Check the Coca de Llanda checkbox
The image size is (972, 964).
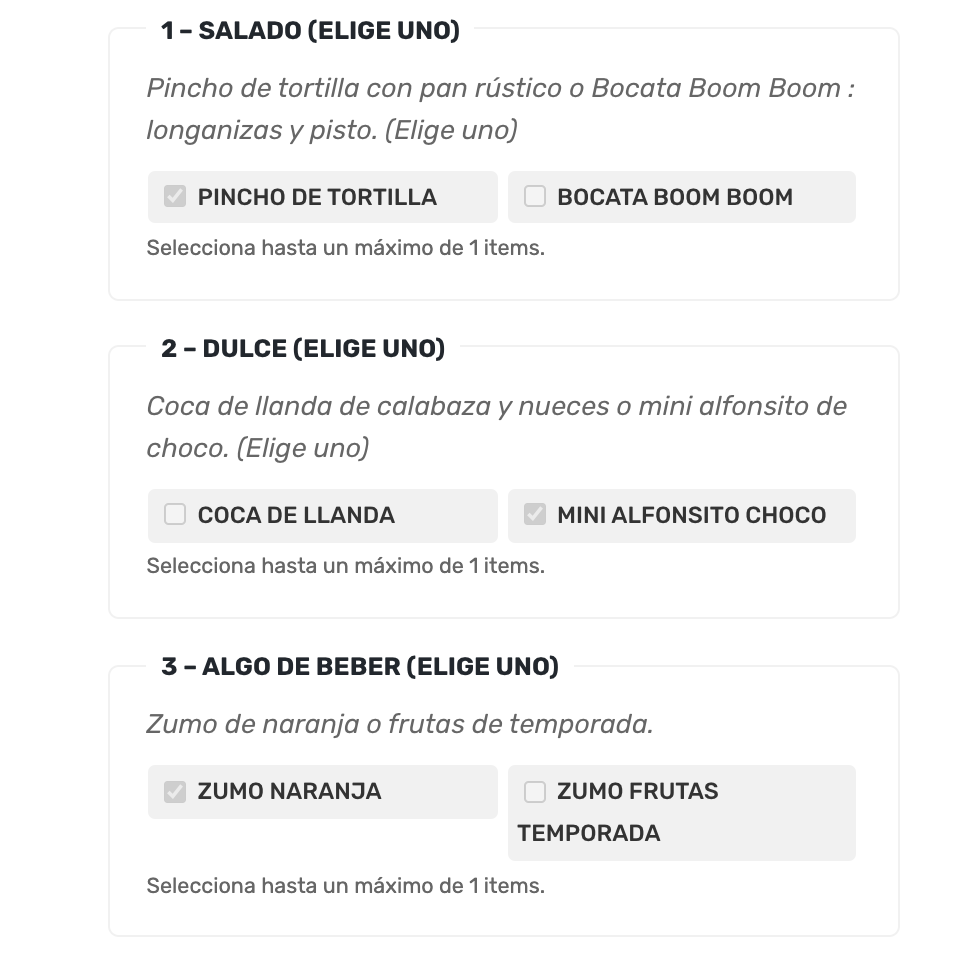coord(175,515)
